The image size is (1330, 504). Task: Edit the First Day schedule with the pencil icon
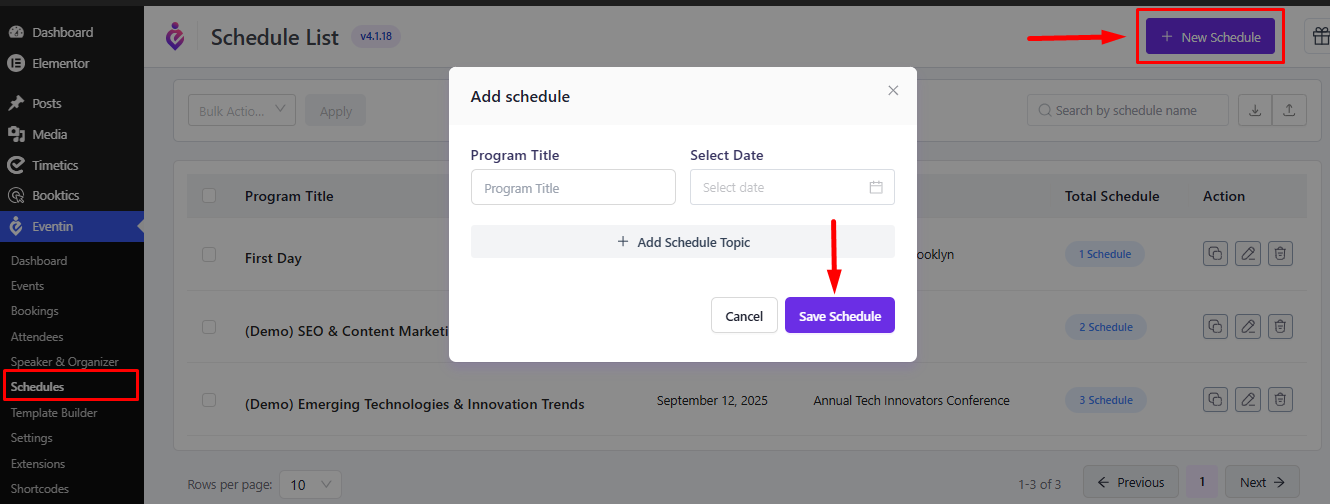[1247, 254]
